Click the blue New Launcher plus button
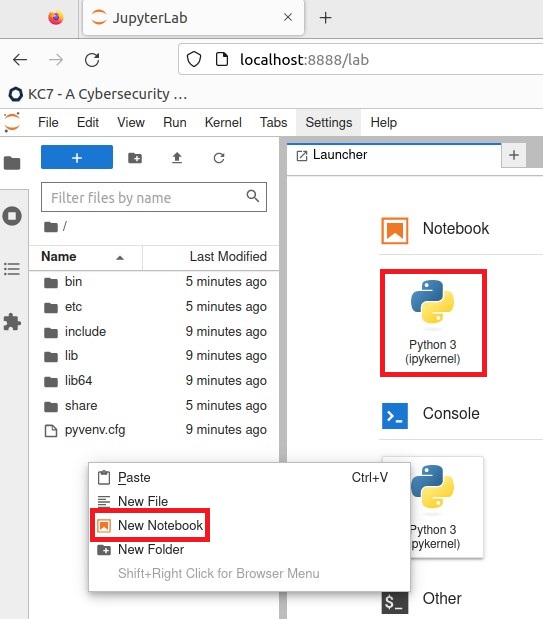Viewport: 543px width, 619px height. [77, 157]
